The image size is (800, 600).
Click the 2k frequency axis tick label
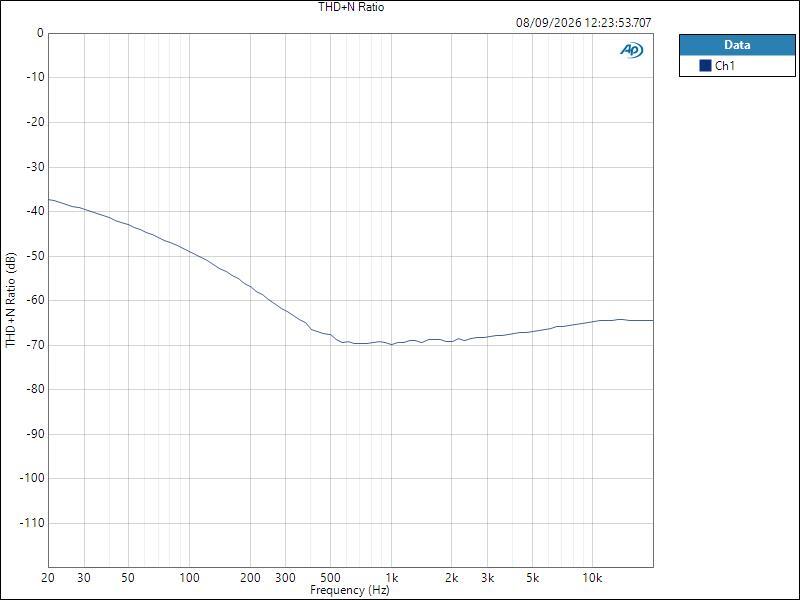coord(452,578)
